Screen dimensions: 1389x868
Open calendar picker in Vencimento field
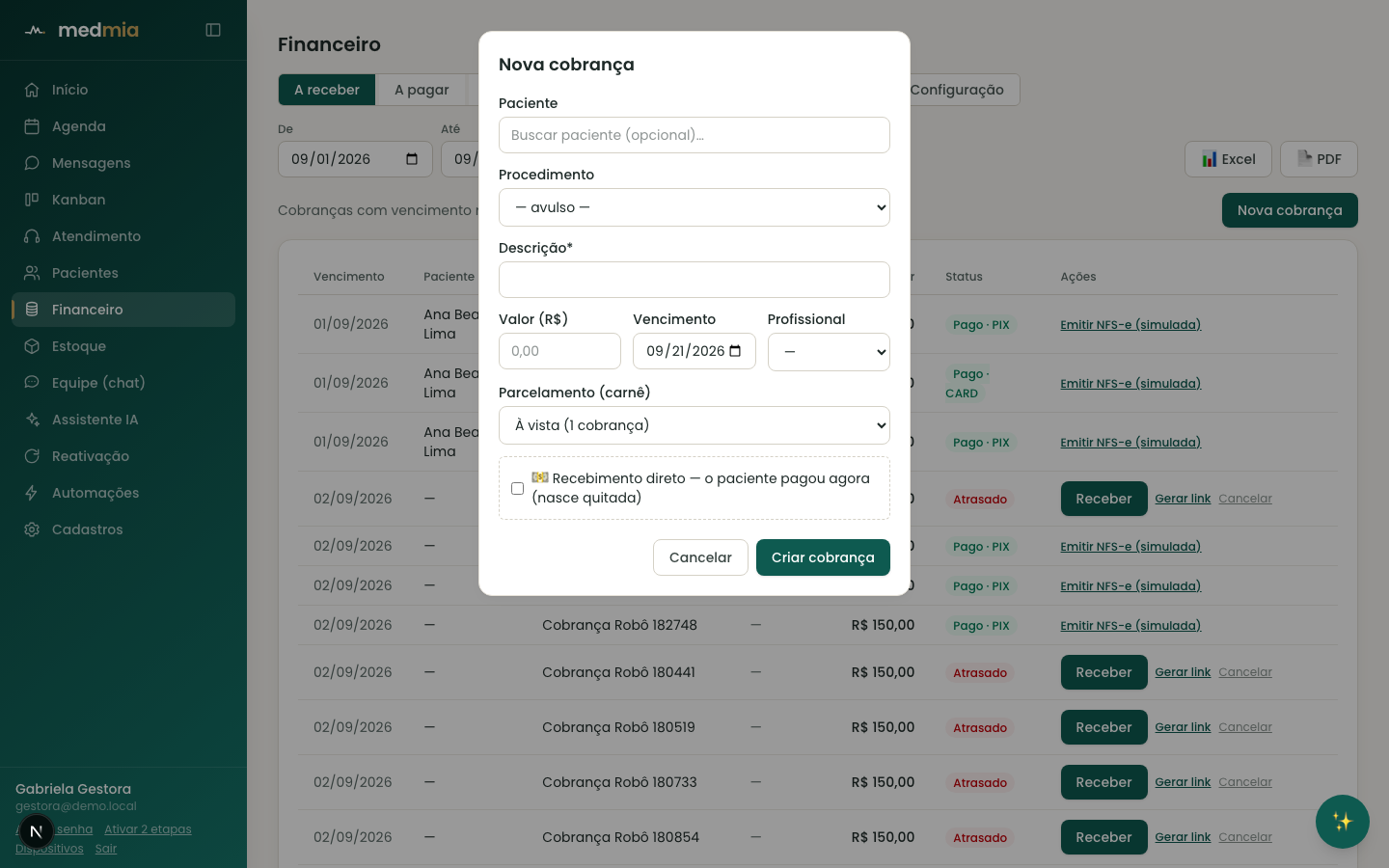(735, 351)
